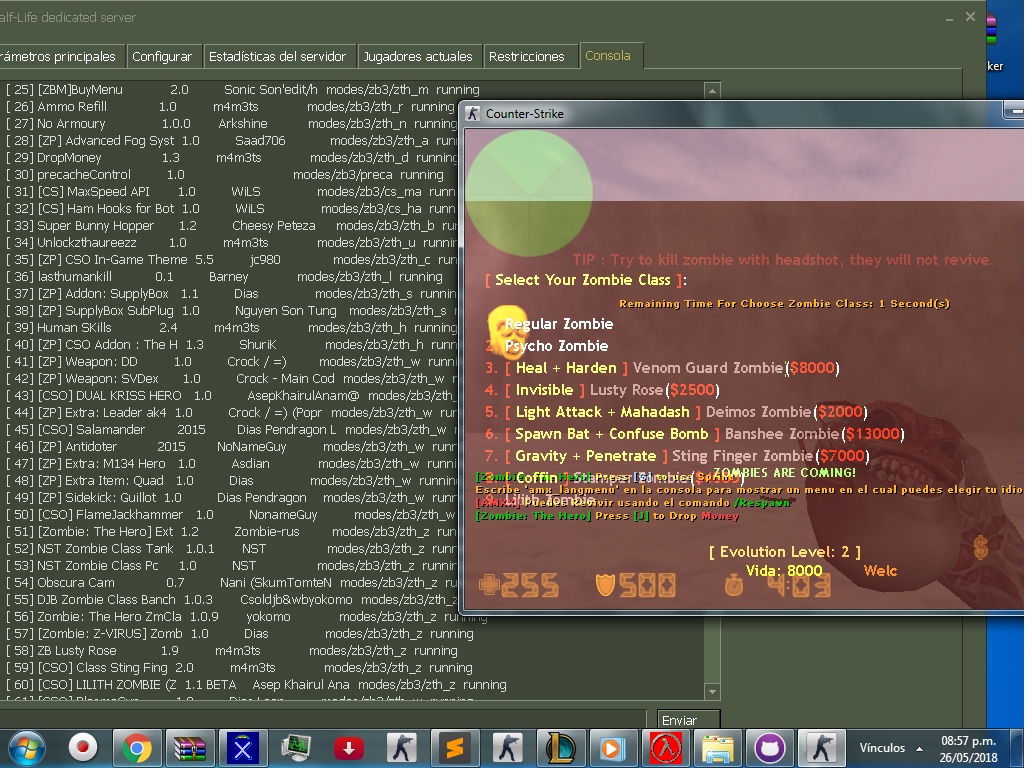Minimize the Half-Life dedicated server window
This screenshot has width=1032, height=768.
coord(949,18)
